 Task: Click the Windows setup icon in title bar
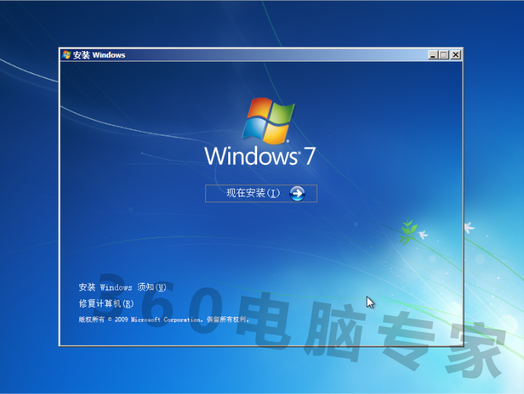(x=67, y=55)
